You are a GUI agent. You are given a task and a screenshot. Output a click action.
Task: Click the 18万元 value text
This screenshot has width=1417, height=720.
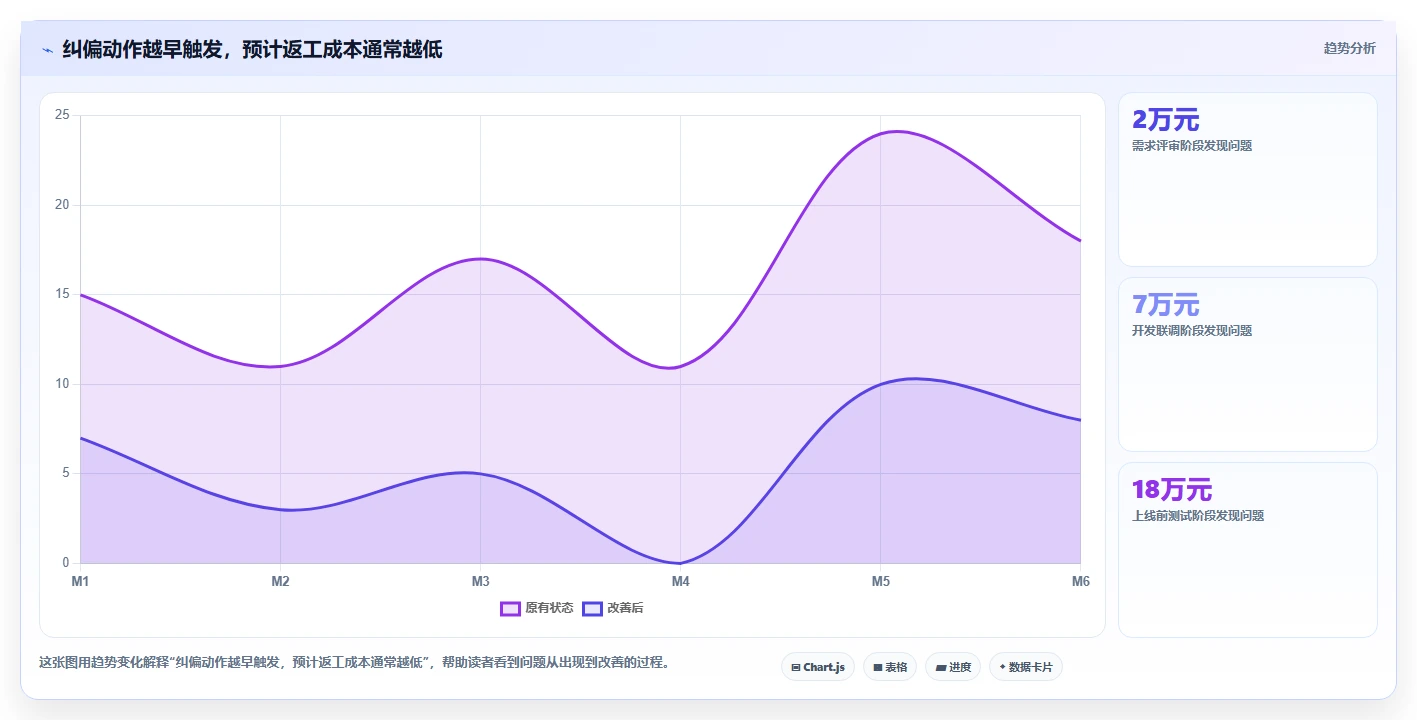(1172, 490)
